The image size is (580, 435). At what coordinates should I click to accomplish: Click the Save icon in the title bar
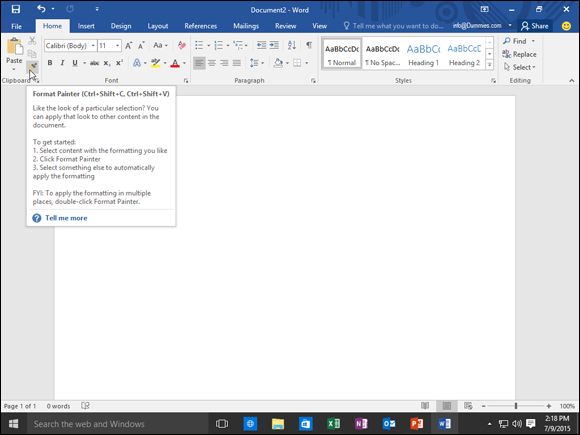click(16, 9)
